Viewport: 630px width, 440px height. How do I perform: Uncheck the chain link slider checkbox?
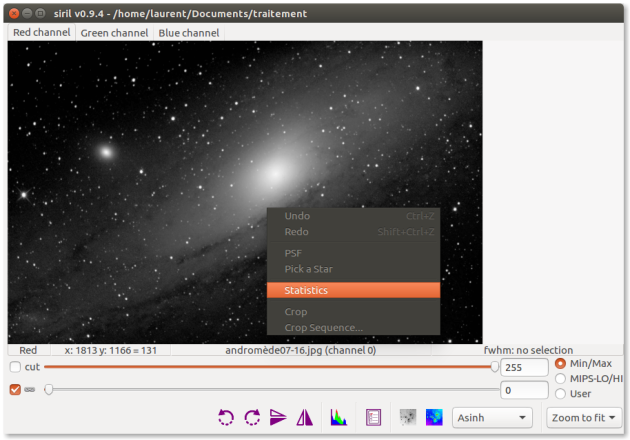click(x=15, y=389)
